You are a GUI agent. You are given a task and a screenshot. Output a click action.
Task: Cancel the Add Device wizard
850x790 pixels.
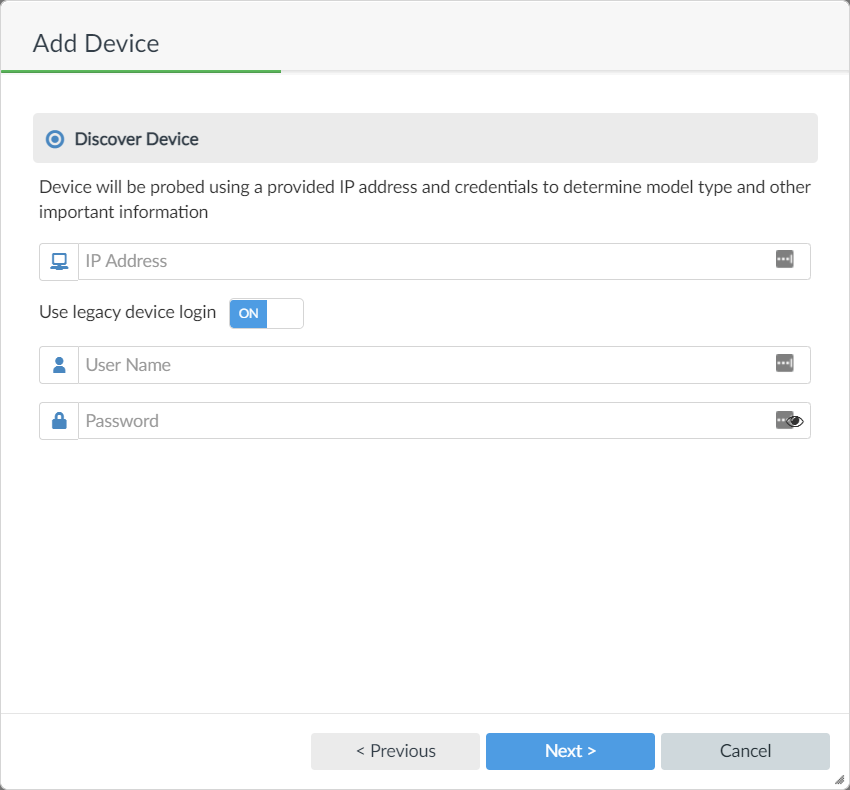(x=745, y=751)
